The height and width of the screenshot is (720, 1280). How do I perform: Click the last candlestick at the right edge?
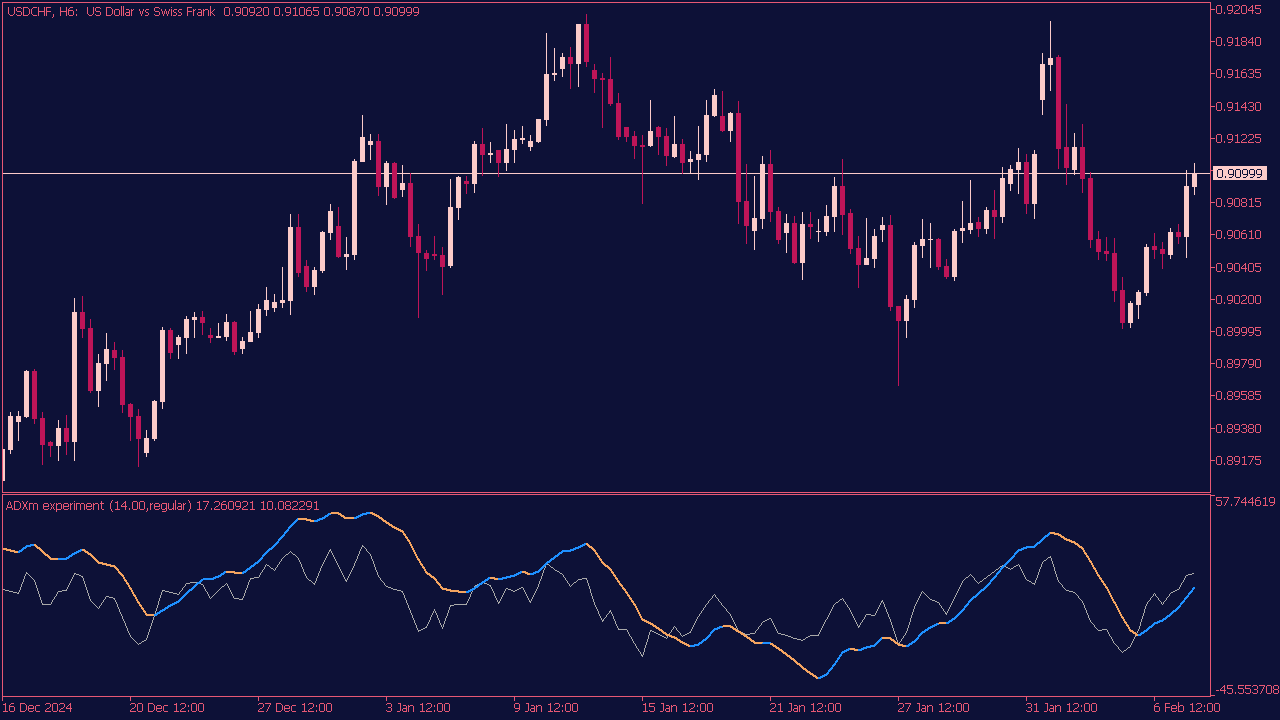click(x=1194, y=180)
